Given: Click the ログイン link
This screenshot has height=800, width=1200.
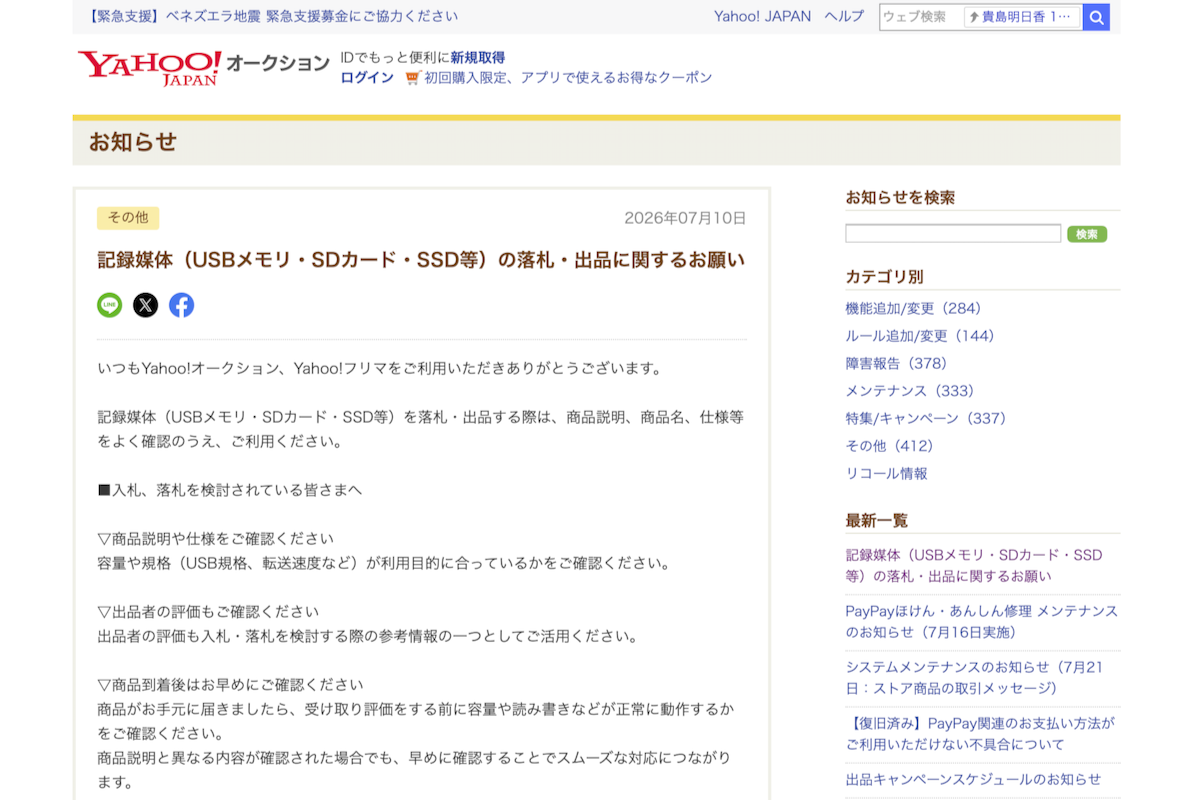Looking at the screenshot, I should tap(367, 77).
